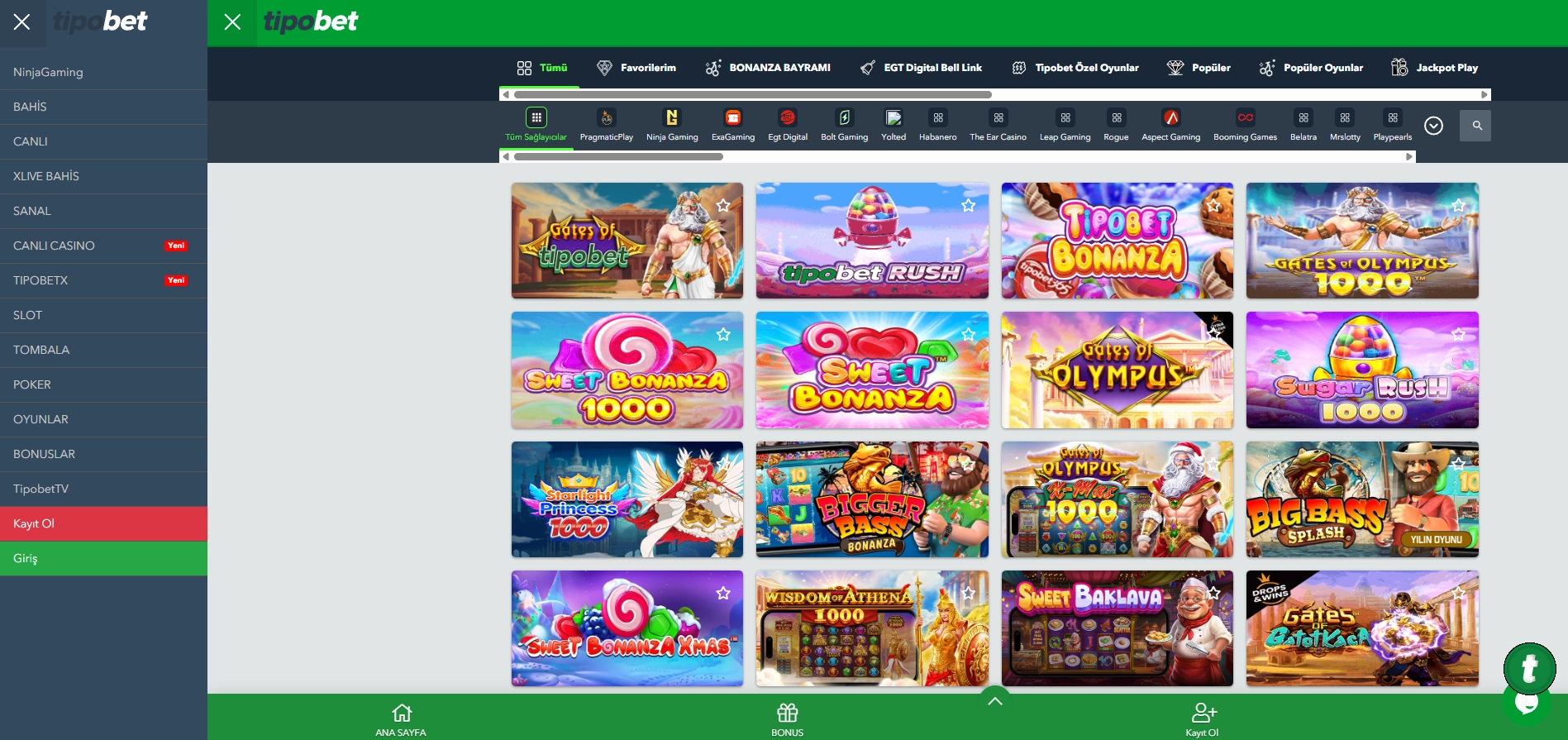Select the Aspect Gaming provider icon
Screen dimensions: 1568x740
[x=1170, y=118]
